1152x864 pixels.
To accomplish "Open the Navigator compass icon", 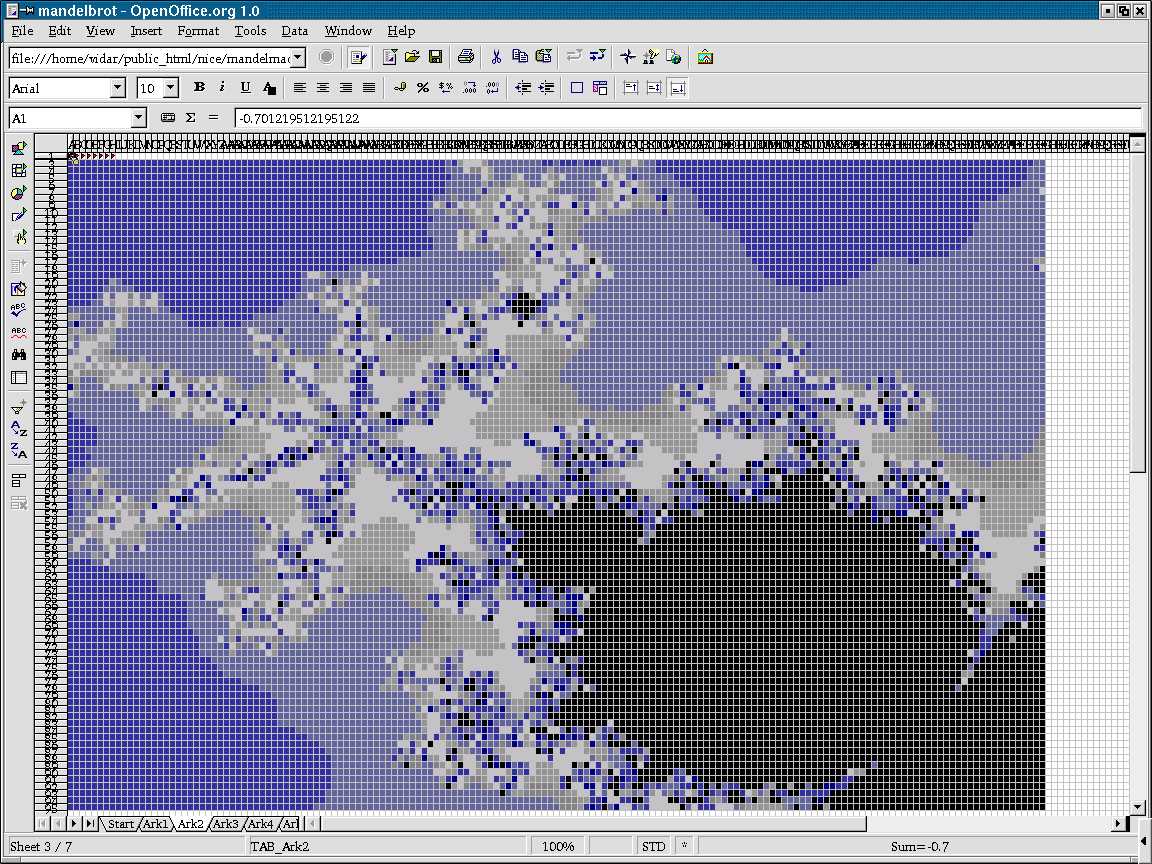I will point(627,57).
